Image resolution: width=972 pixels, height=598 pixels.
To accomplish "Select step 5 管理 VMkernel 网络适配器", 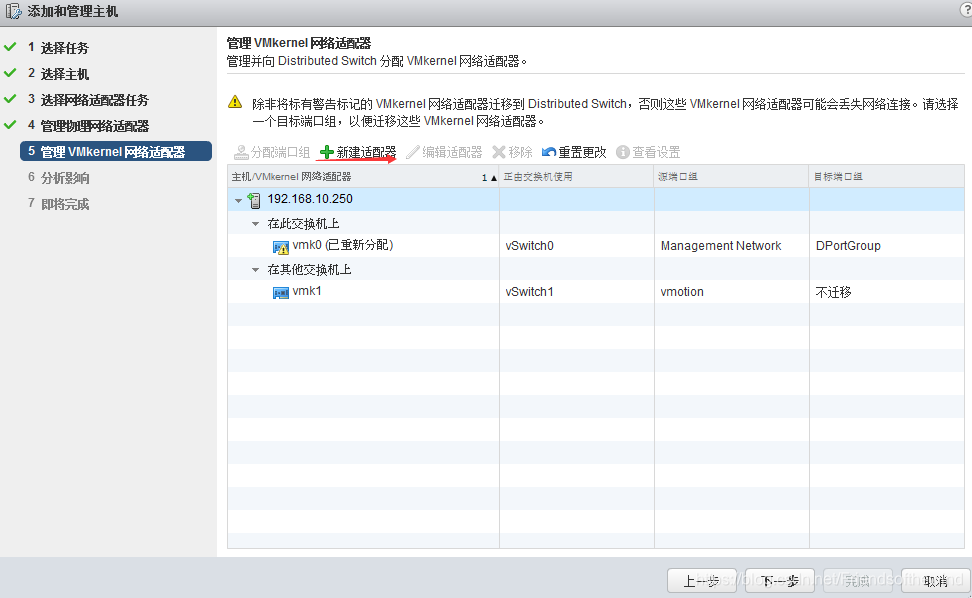I will [x=116, y=152].
